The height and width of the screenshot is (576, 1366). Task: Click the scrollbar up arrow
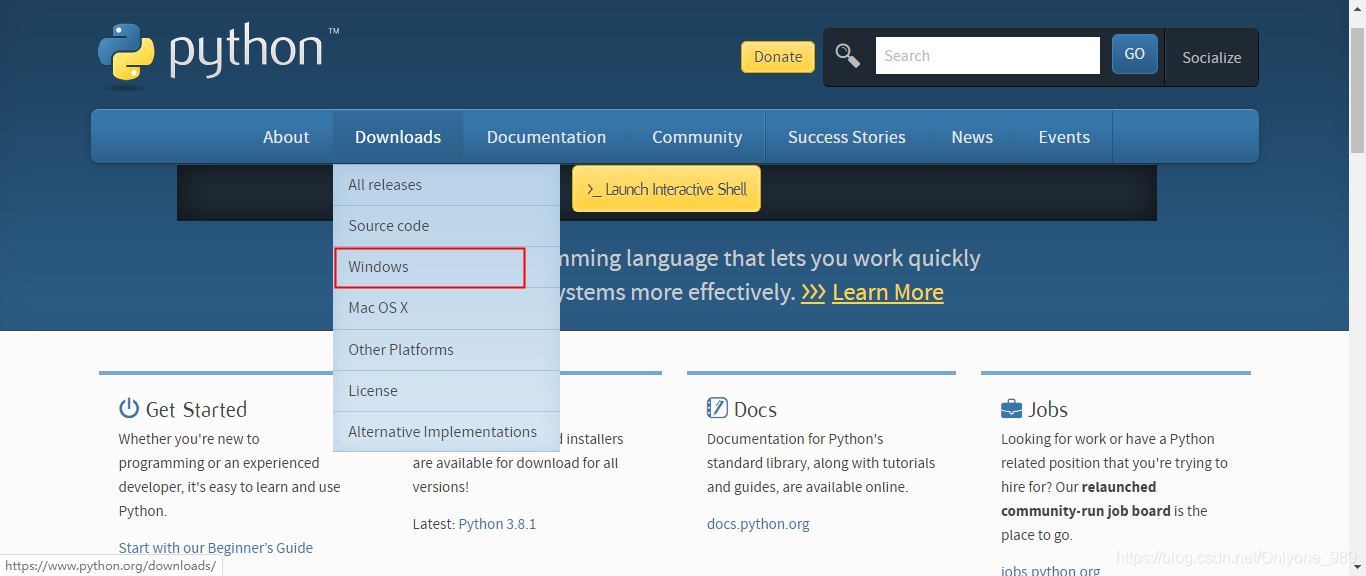pos(1357,8)
